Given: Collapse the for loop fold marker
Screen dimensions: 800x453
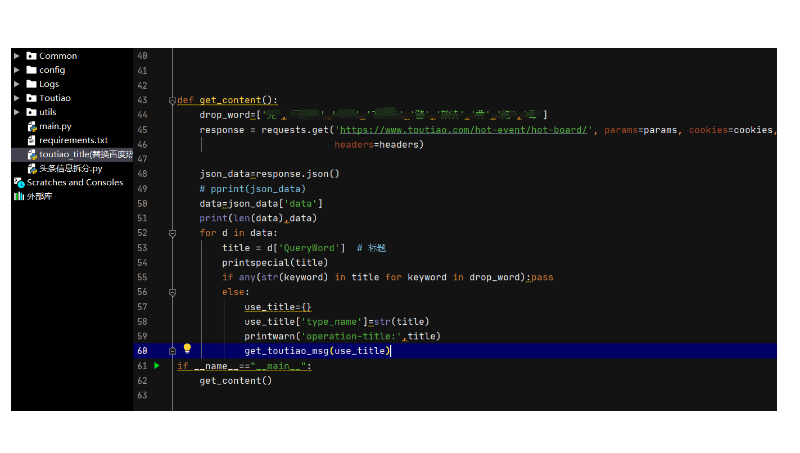Looking at the screenshot, I should pyautogui.click(x=172, y=233).
